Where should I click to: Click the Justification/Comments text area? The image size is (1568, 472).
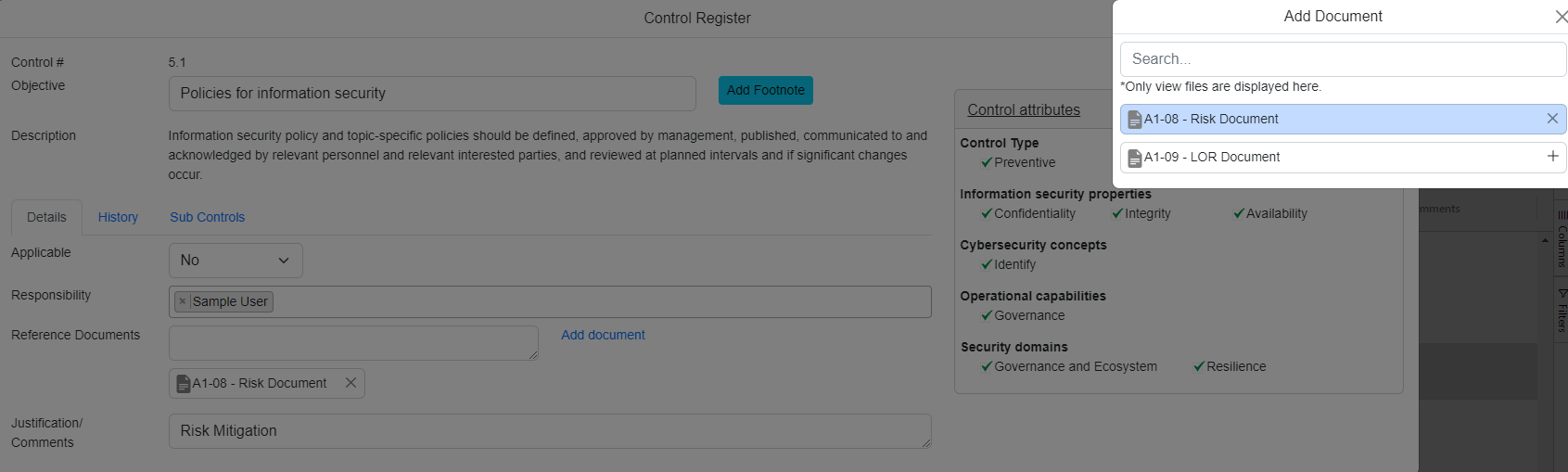[x=549, y=431]
